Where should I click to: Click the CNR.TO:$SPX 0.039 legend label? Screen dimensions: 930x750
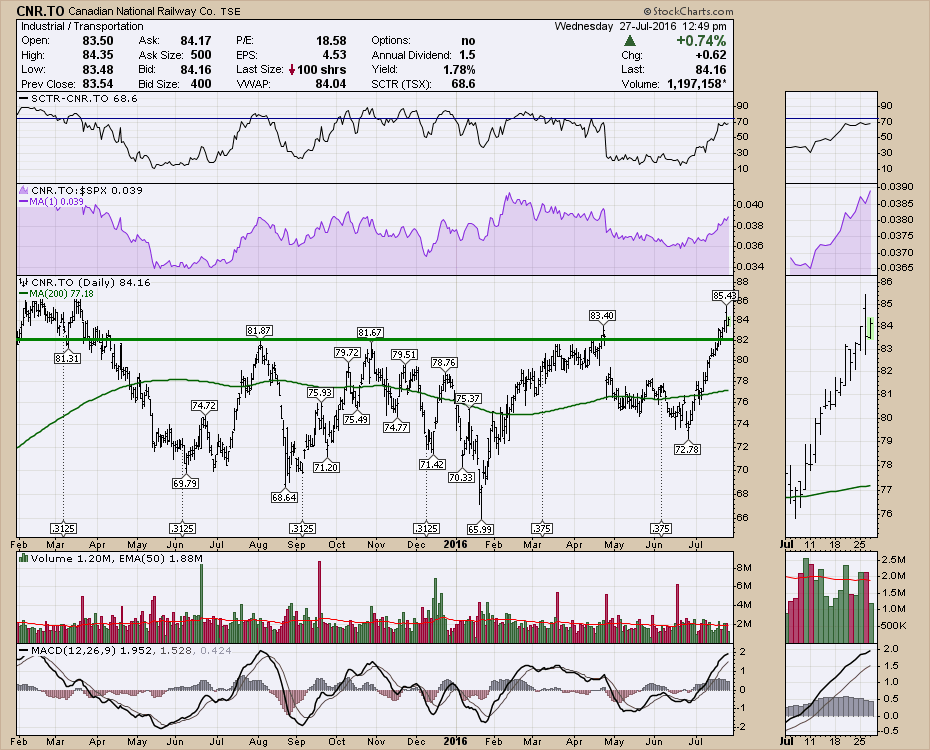click(x=81, y=190)
